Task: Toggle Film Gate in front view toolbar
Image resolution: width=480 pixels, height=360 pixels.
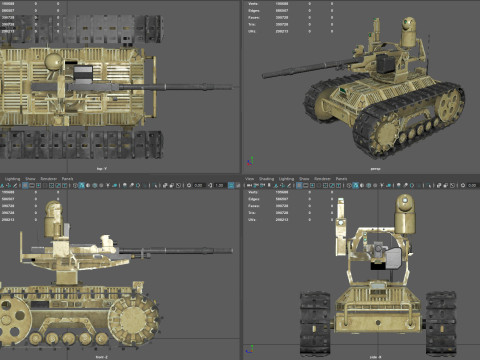Action: pyautogui.click(x=32, y=185)
